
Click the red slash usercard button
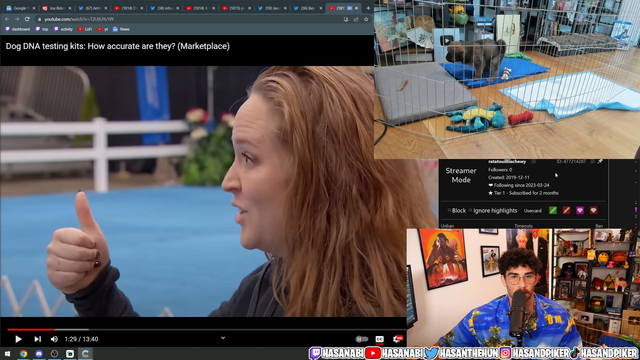click(x=567, y=210)
